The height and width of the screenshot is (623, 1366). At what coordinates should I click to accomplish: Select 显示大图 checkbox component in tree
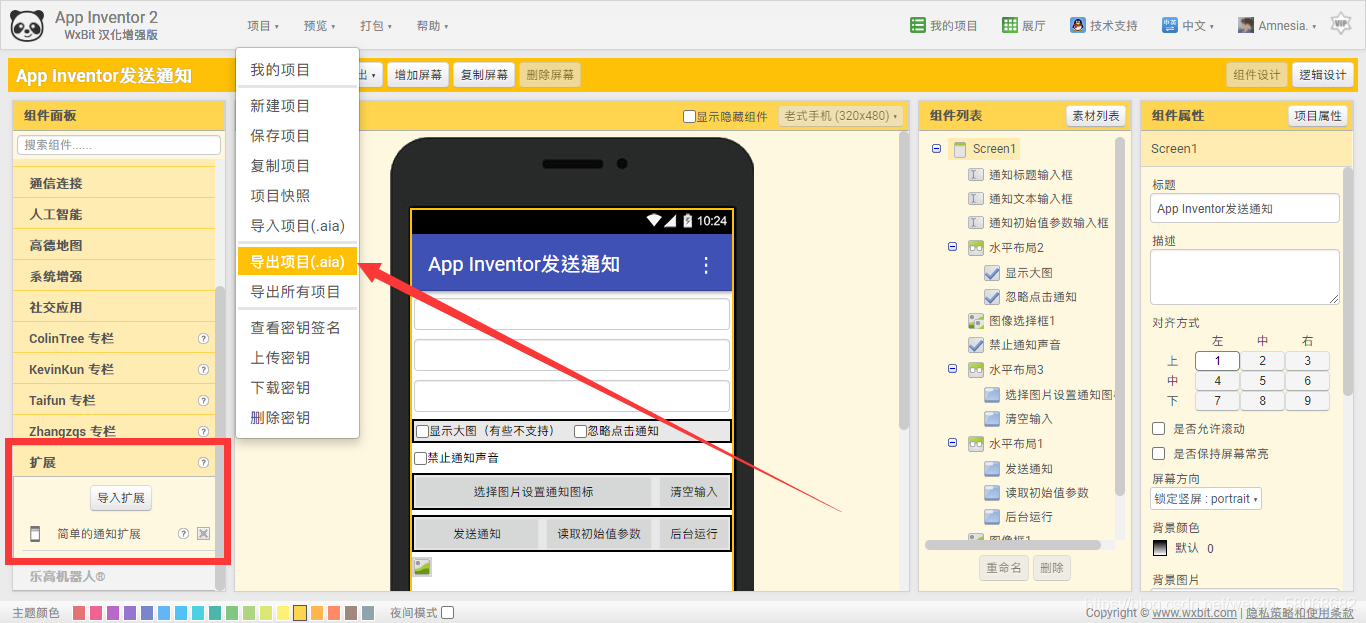(1029, 273)
